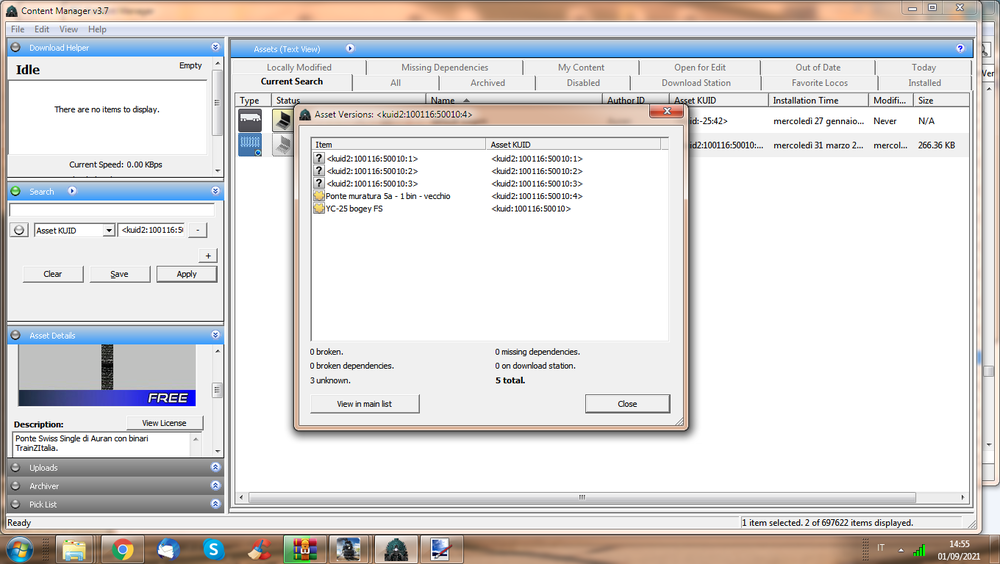The height and width of the screenshot is (564, 1000).
Task: Collapse the Asset Details panel chevron
Action: [216, 335]
